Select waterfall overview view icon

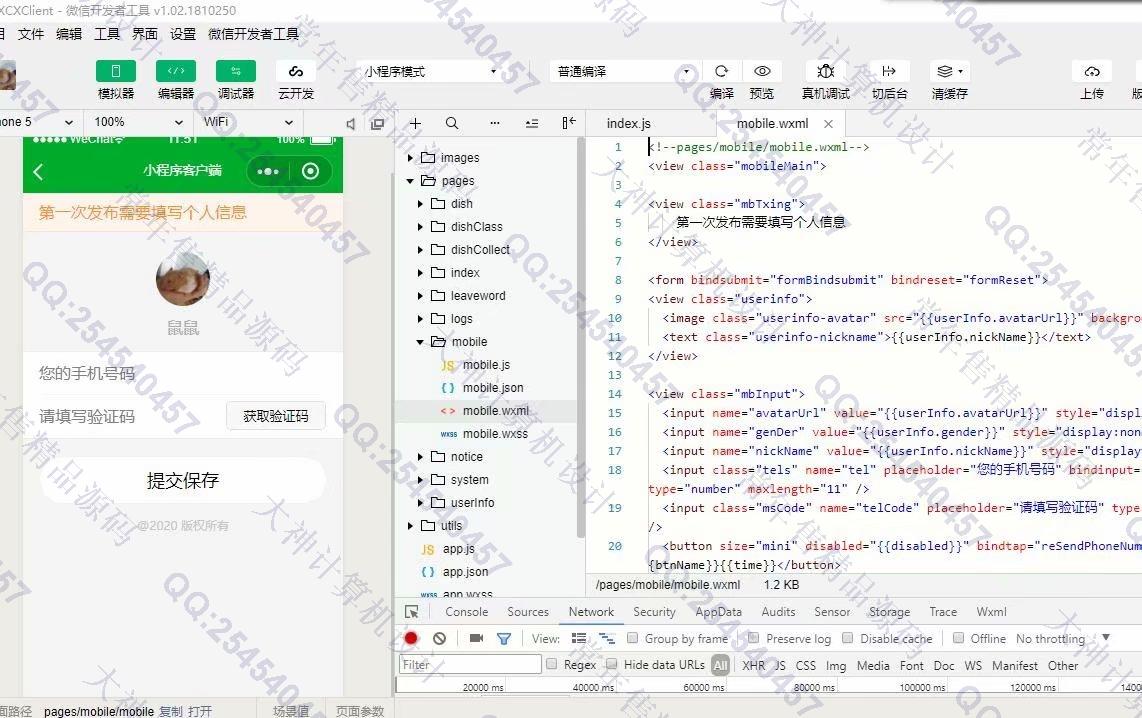pyautogui.click(x=607, y=639)
